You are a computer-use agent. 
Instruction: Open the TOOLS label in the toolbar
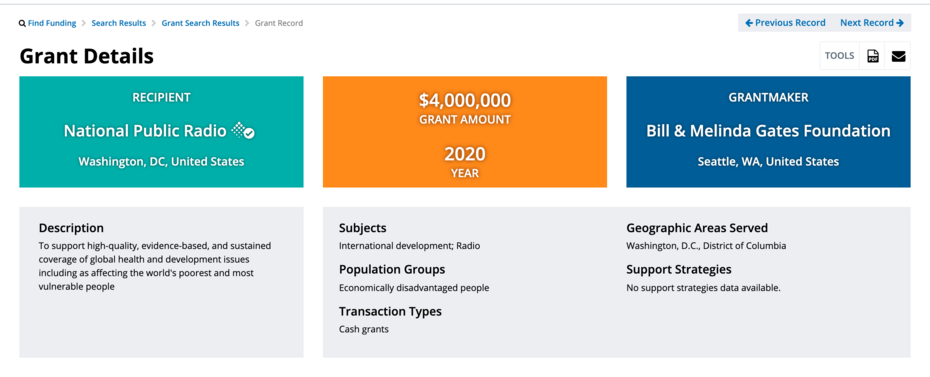click(x=839, y=56)
